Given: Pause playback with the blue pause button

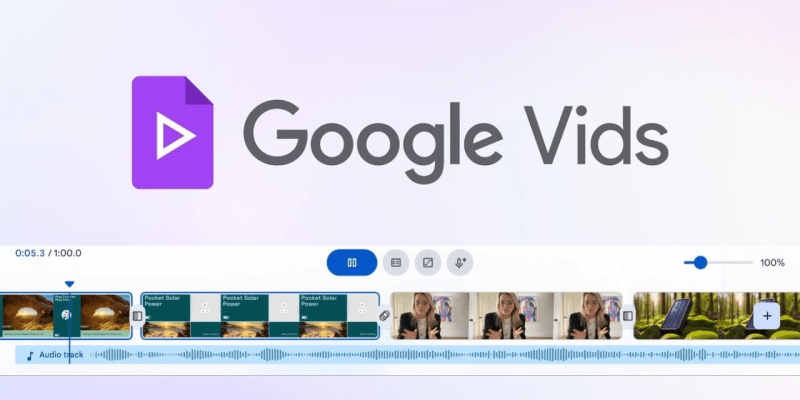Looking at the screenshot, I should click(352, 262).
